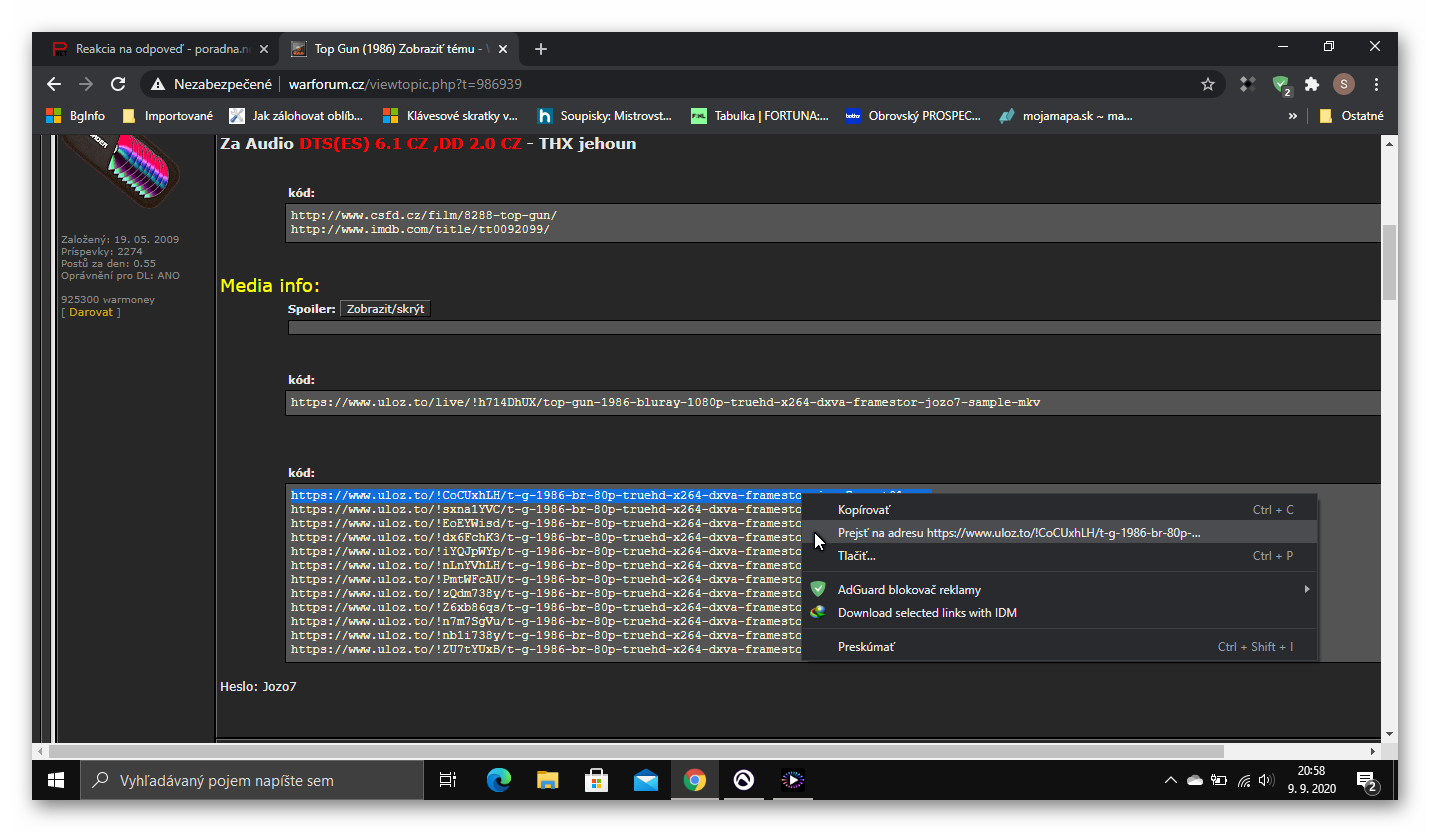Screen dimensions: 1430x832
Task: Open the AdGuard extension icon in toolbar
Action: click(1280, 84)
